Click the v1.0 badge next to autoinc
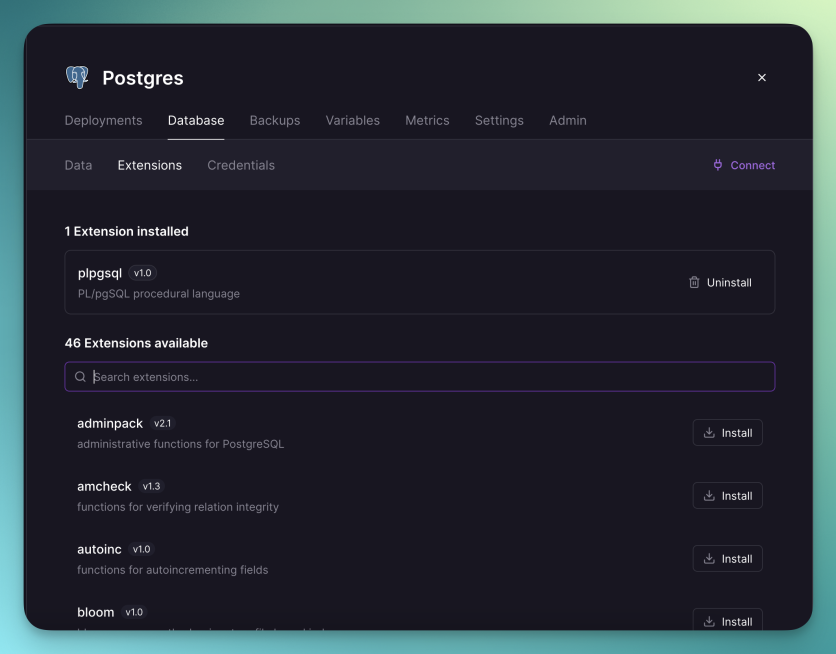This screenshot has width=836, height=654. (141, 549)
